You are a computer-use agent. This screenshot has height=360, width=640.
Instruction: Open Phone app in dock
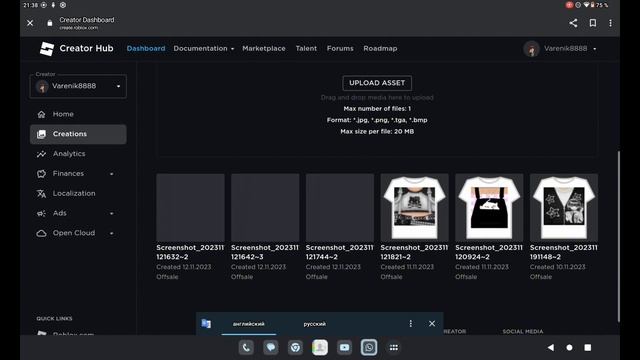[x=246, y=347]
